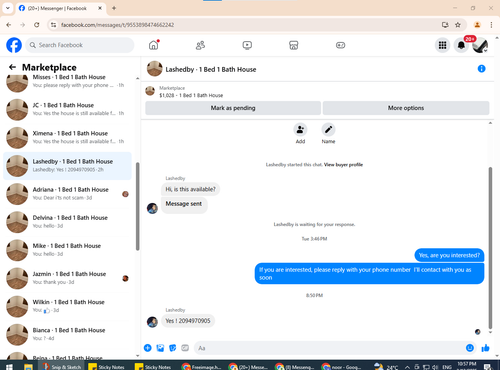Go back using Marketplace arrow
The width and height of the screenshot is (500, 370).
pyautogui.click(x=12, y=67)
